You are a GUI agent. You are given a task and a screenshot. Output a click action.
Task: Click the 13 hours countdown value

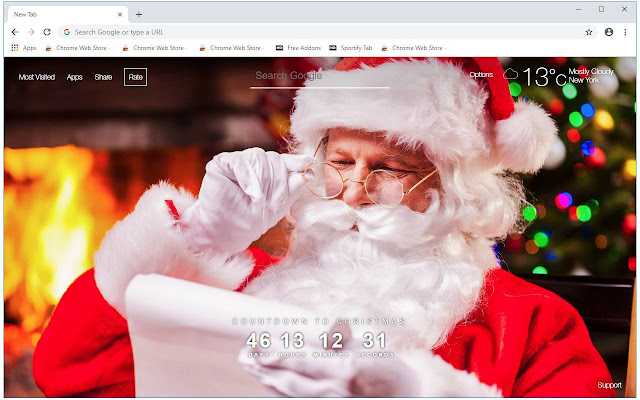tap(292, 341)
